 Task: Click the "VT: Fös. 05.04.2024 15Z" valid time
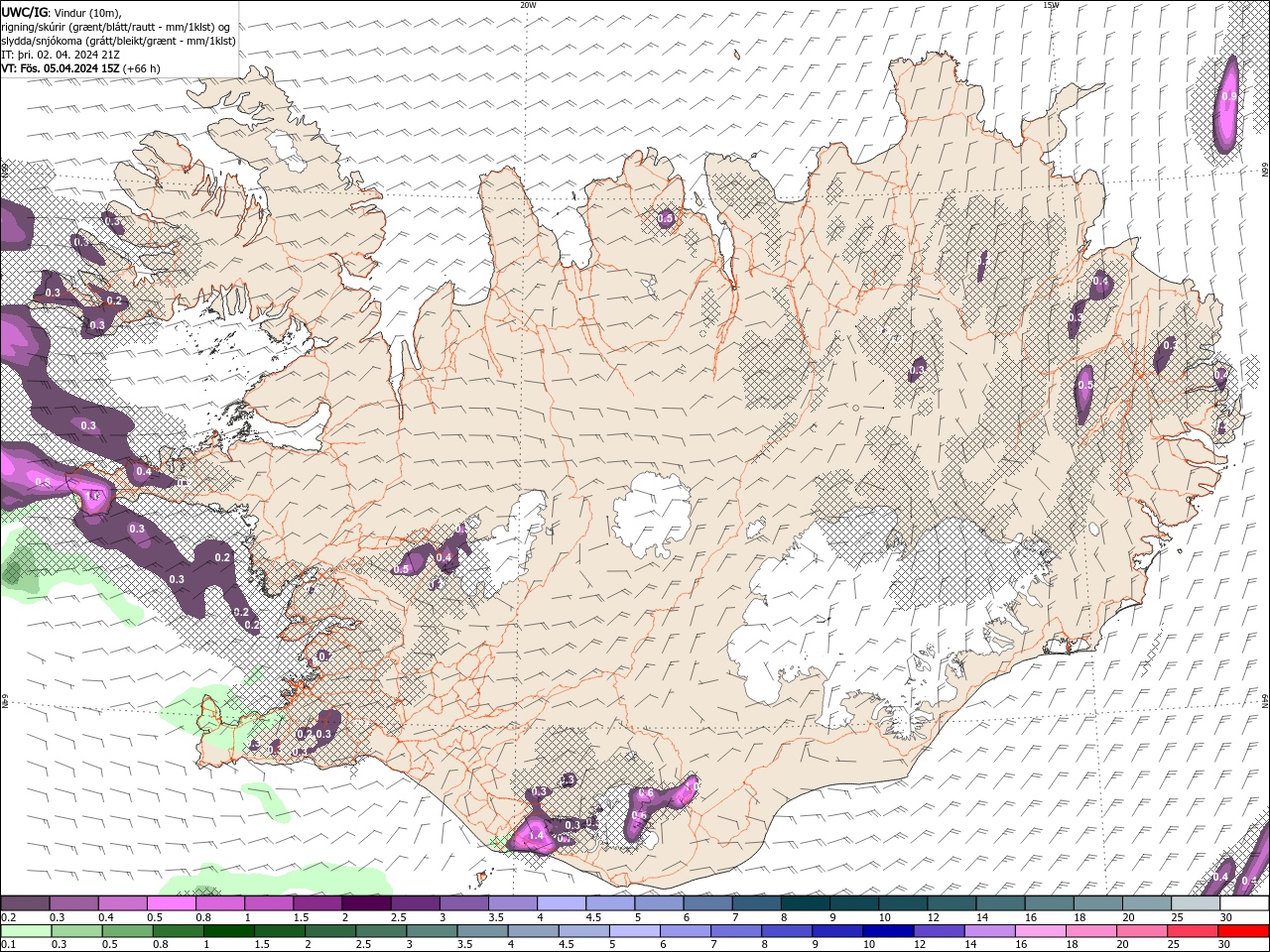point(61,68)
